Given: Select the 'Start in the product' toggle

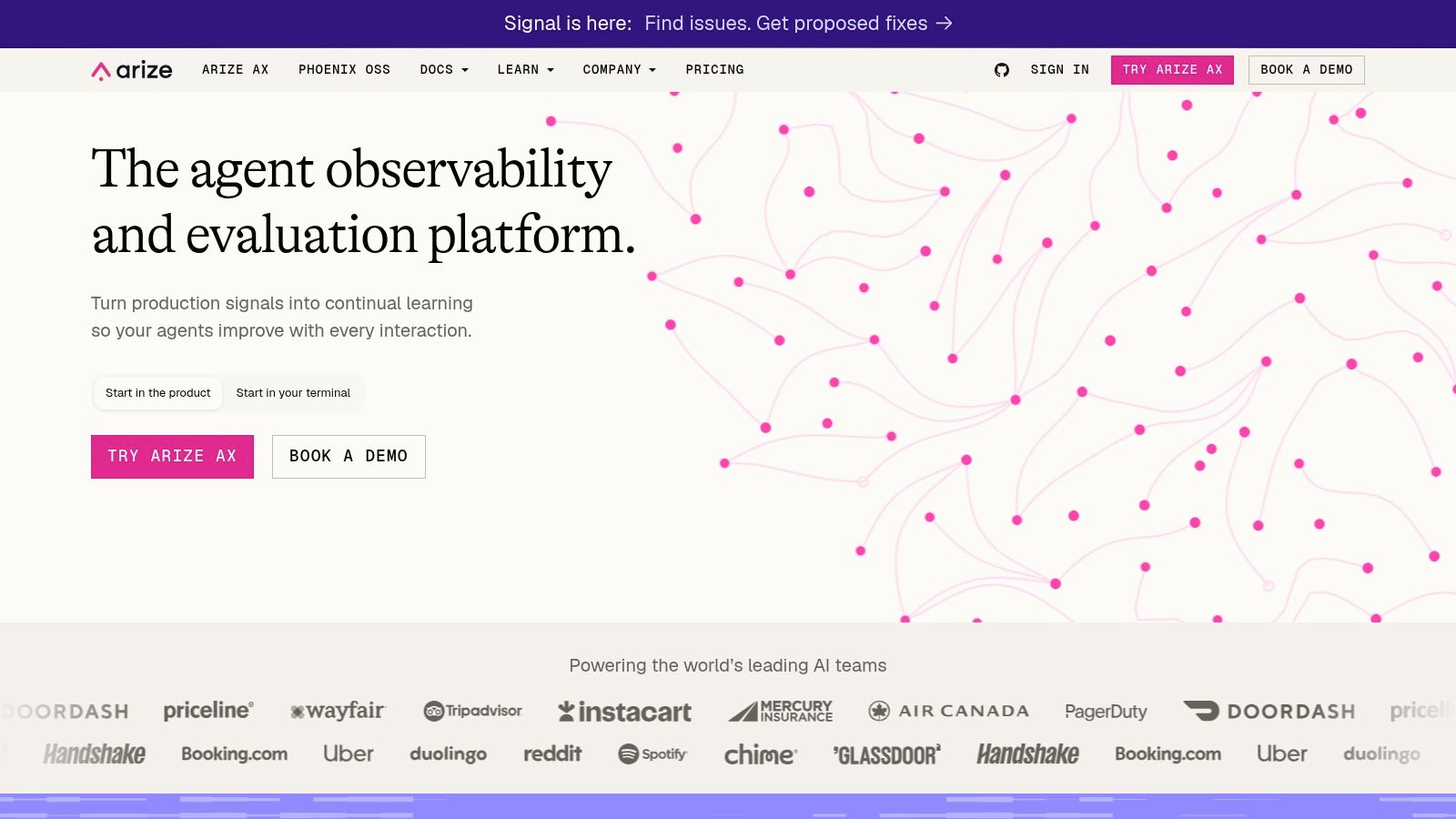Looking at the screenshot, I should [158, 393].
